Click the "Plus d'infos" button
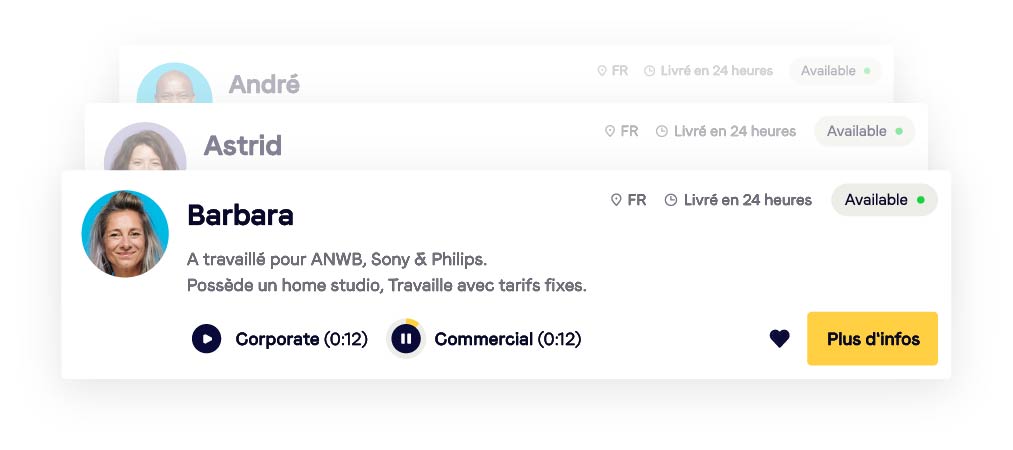Image resolution: width=1013 pixels, height=450 pixels. (872, 339)
